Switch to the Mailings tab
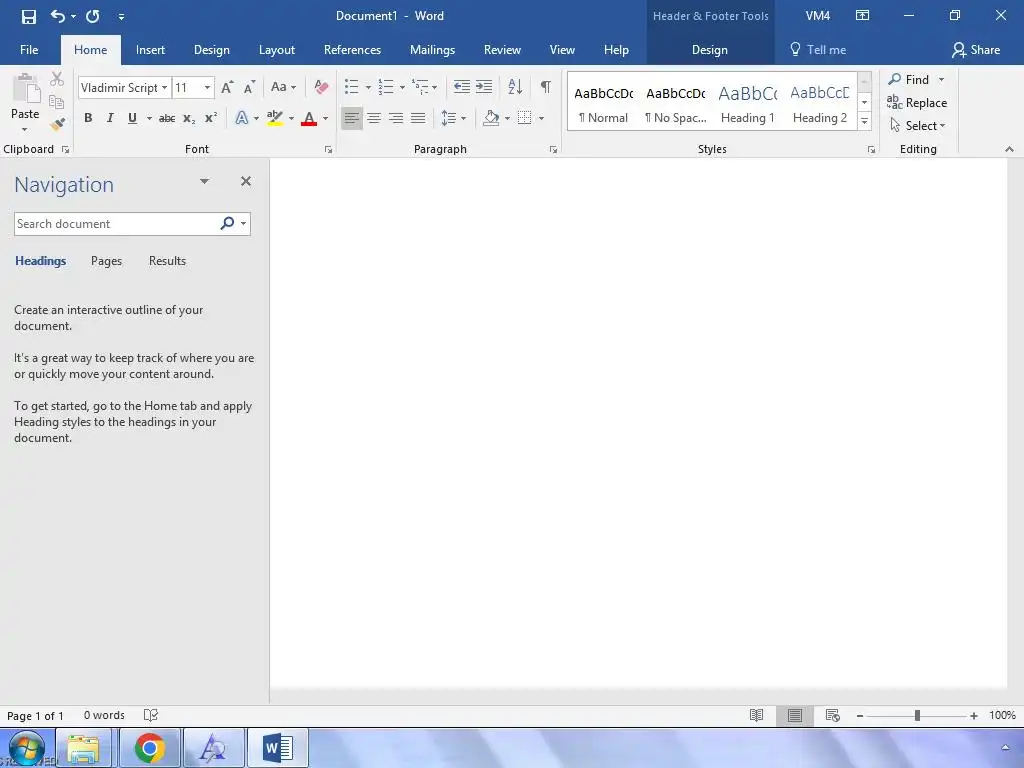The image size is (1024, 768). (x=432, y=50)
